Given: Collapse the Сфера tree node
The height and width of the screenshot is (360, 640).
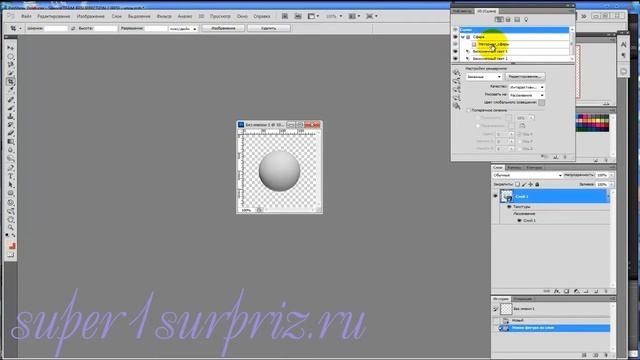Looking at the screenshot, I should tap(463, 37).
